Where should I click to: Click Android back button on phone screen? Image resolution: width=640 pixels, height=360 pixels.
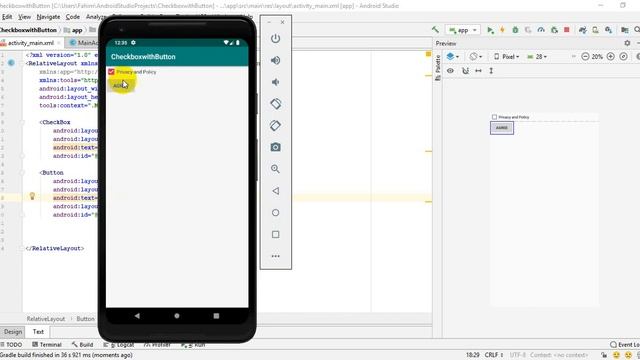point(137,316)
